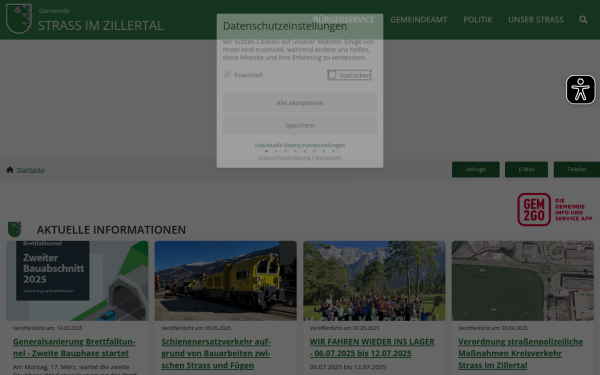Viewport: 600px width, 375px height.
Task: Open the Gemeindeamt menu
Action: coord(419,20)
